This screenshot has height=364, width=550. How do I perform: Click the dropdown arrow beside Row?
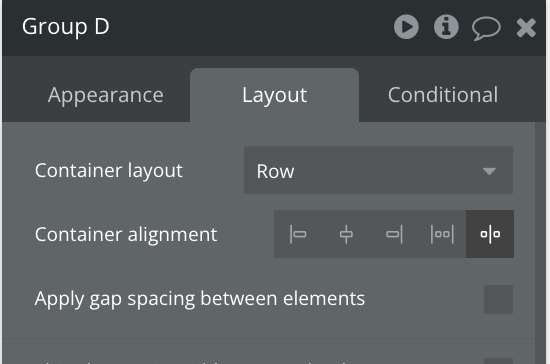point(489,171)
